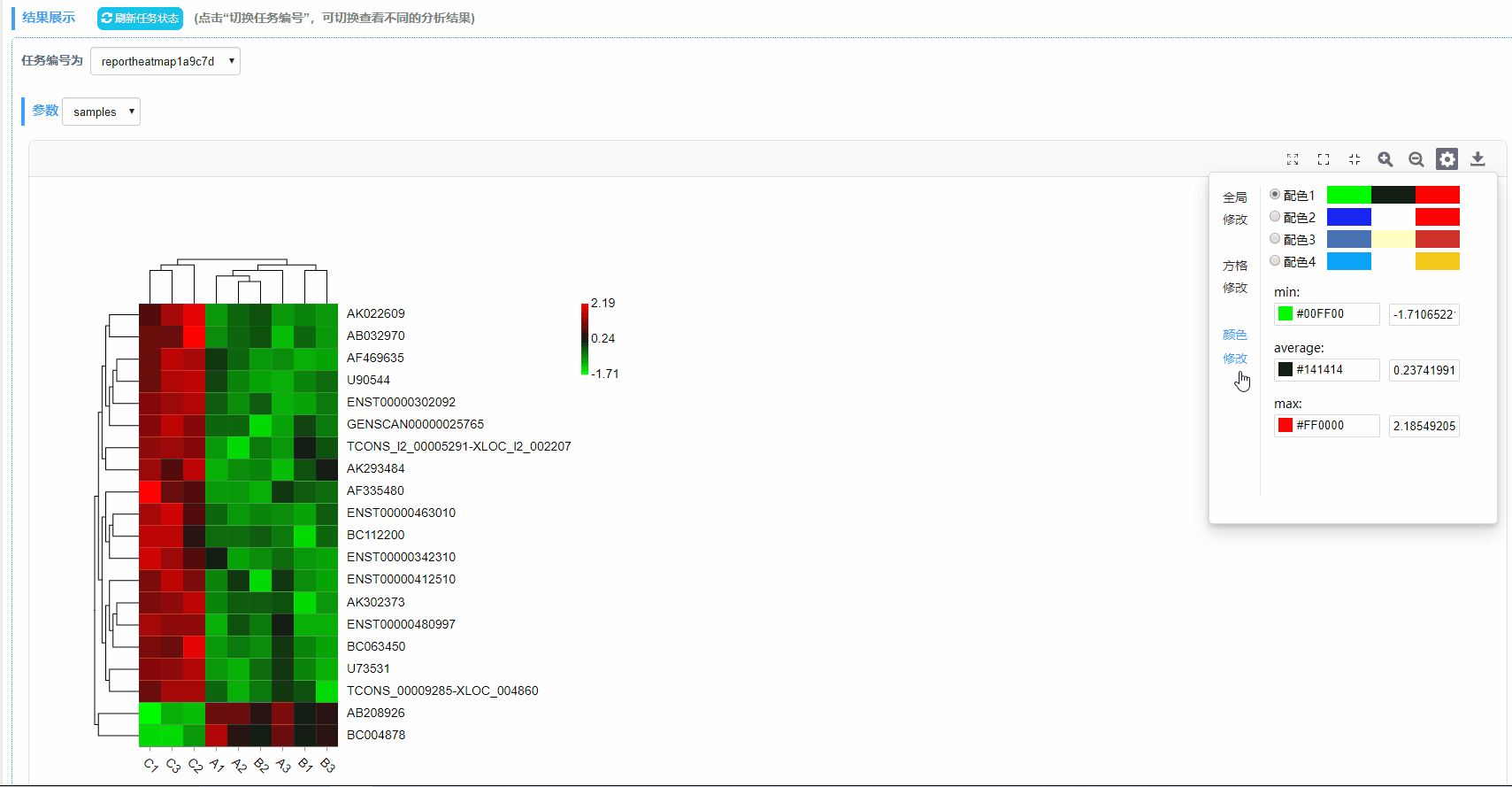
Task: Click the column dendrogram above the heatmap
Action: [x=239, y=281]
